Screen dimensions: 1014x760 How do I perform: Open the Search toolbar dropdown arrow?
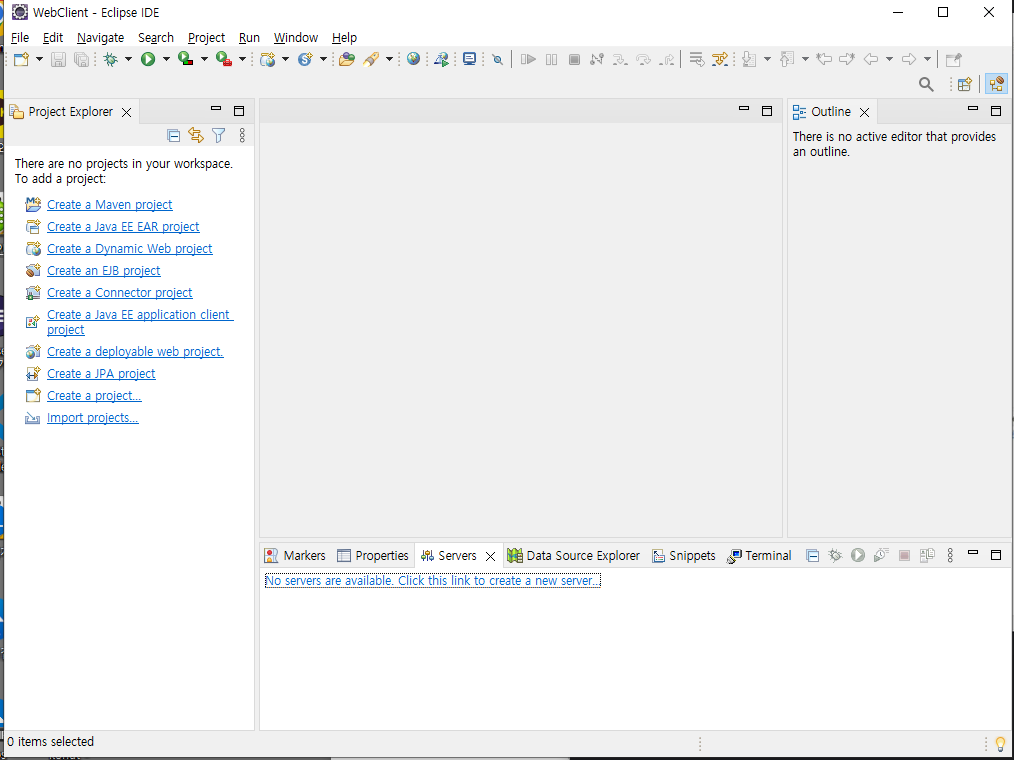pyautogui.click(x=389, y=60)
